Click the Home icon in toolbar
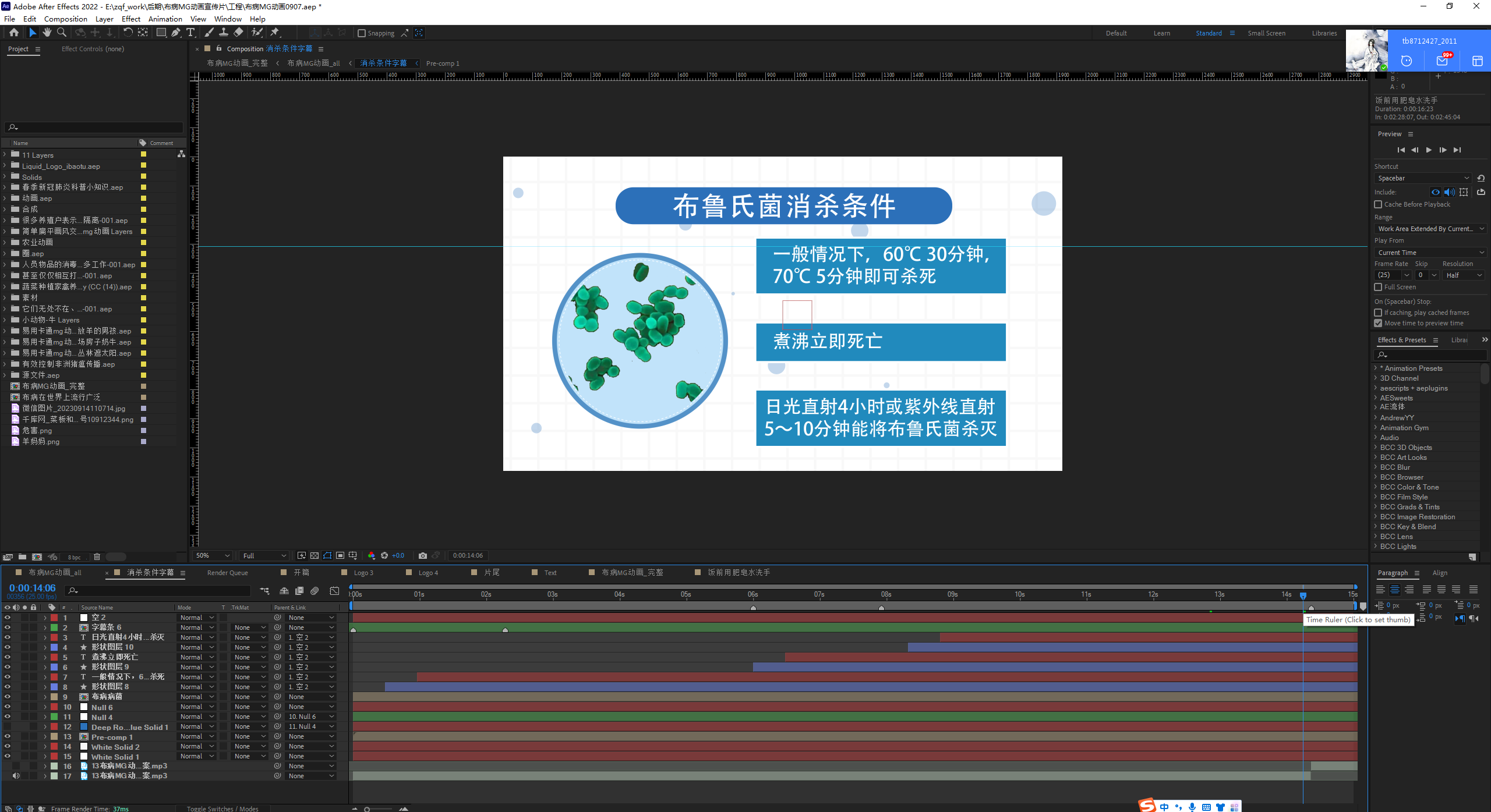The image size is (1491, 812). point(14,33)
